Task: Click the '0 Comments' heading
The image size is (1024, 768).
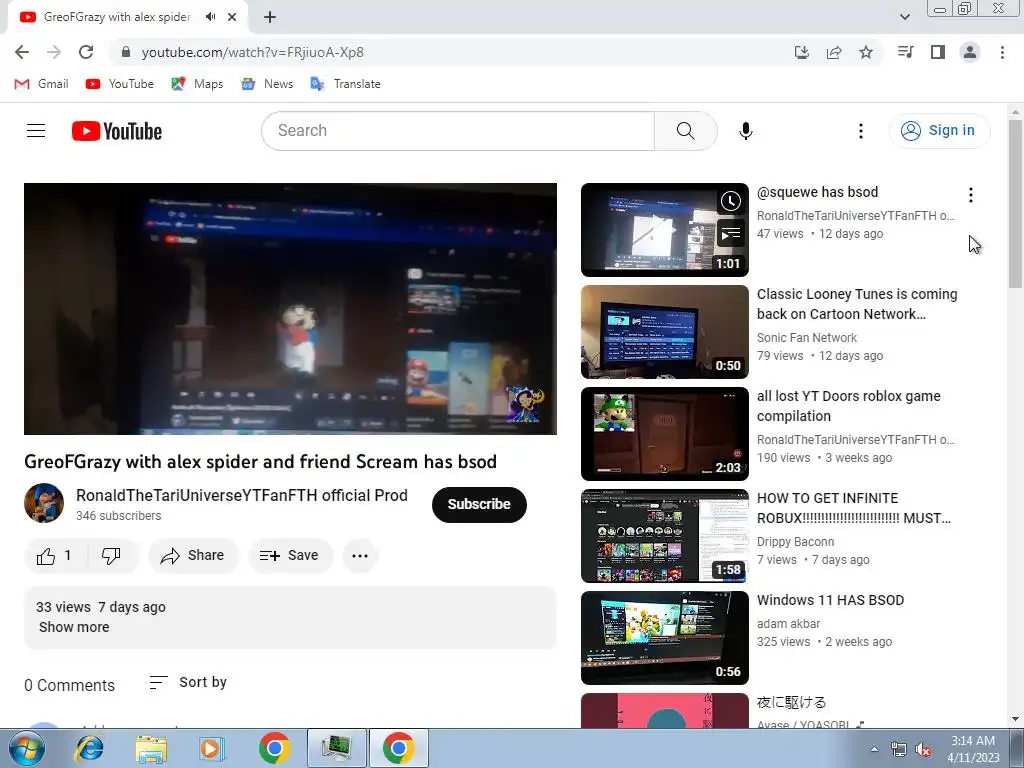Action: tap(69, 685)
